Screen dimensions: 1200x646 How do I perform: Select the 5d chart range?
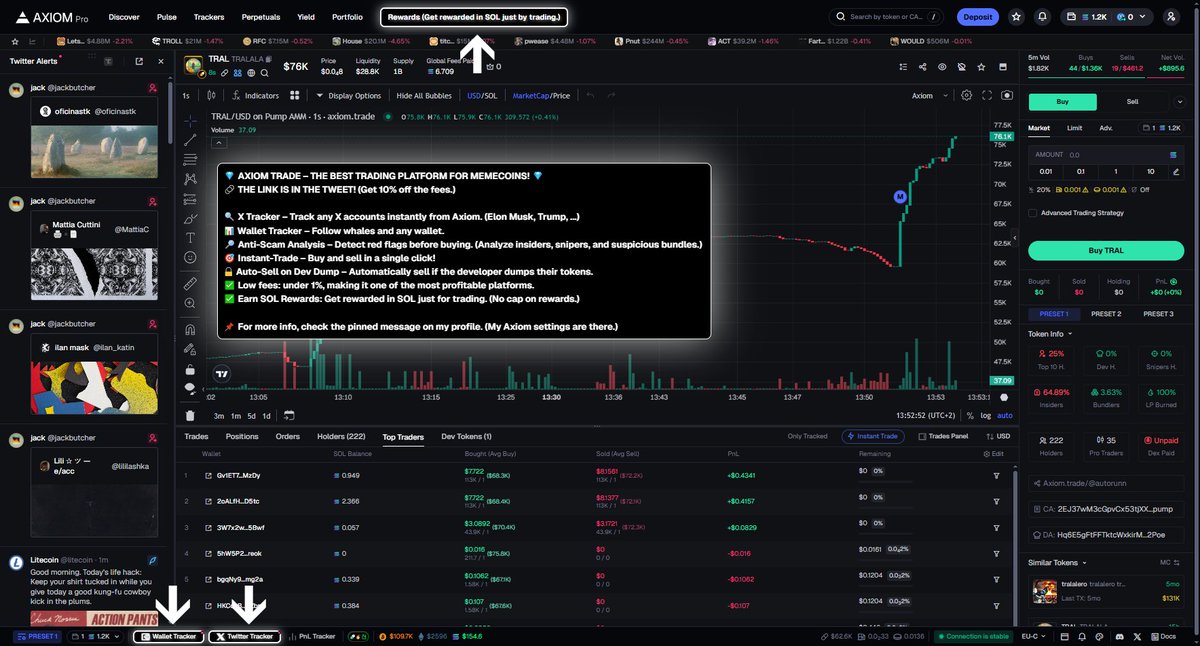coord(253,415)
